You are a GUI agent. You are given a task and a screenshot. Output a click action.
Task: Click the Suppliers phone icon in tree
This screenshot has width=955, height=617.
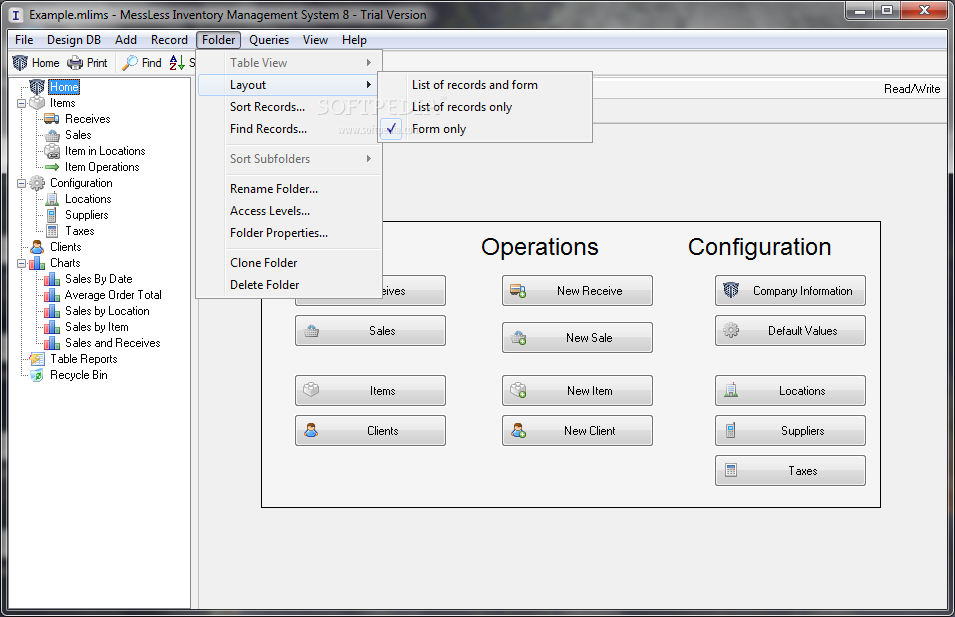[52, 215]
